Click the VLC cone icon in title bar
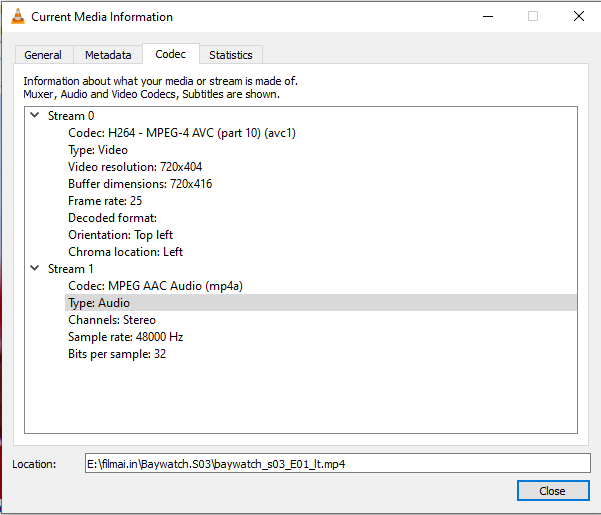601x515 pixels. click(x=18, y=16)
